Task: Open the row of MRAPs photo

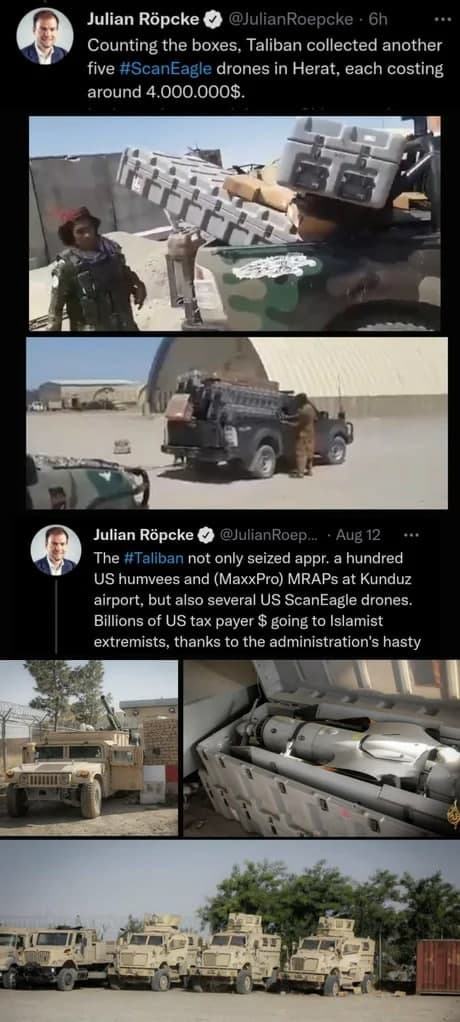Action: tap(230, 931)
